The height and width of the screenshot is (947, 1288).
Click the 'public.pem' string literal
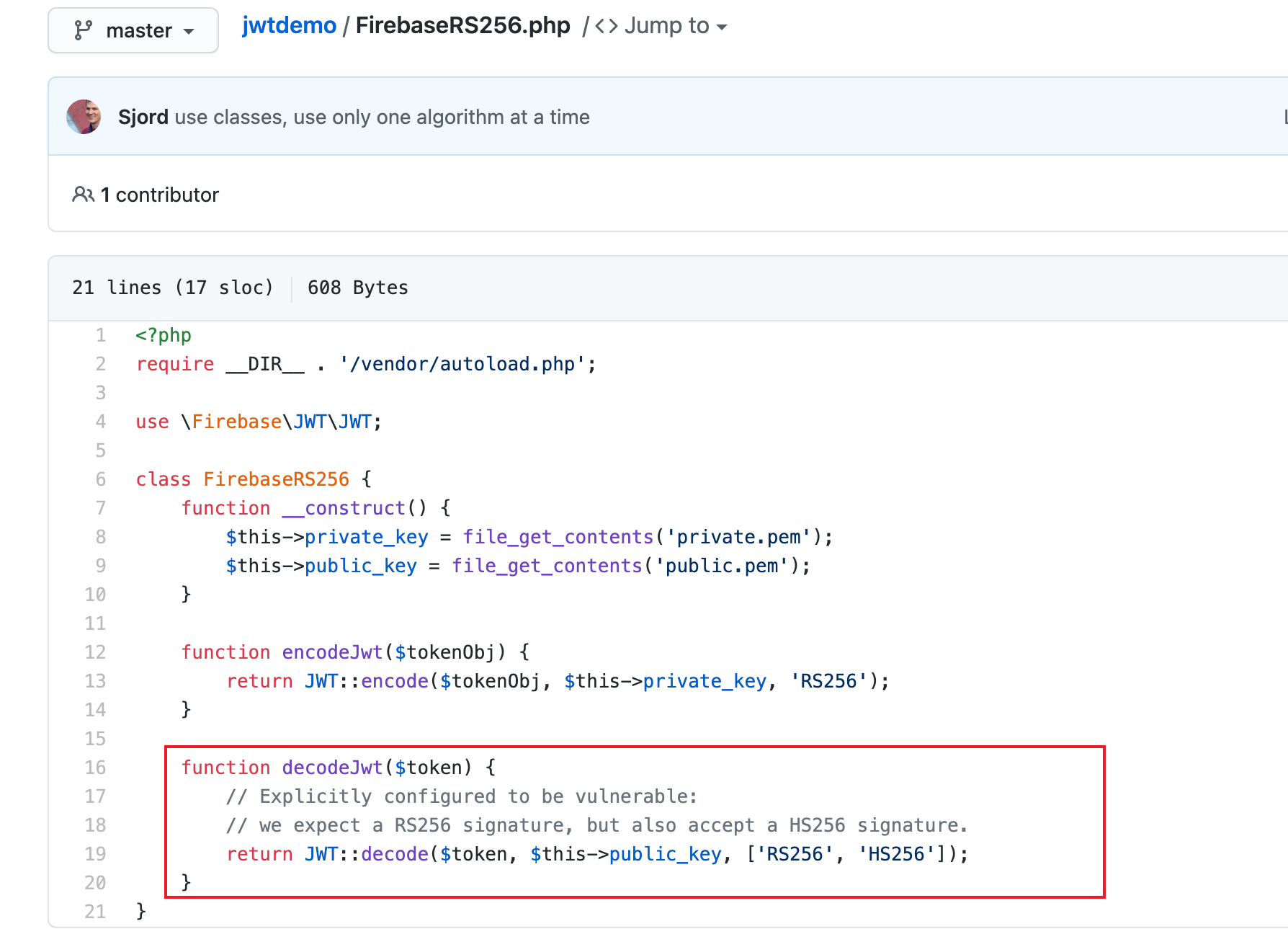[722, 566]
